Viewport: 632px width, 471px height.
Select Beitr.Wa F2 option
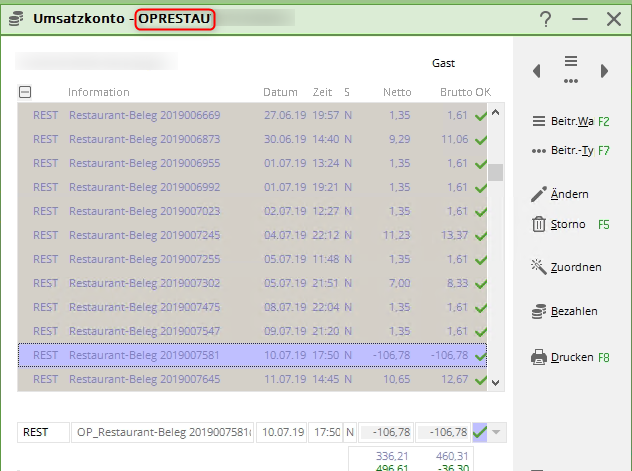[x=571, y=121]
